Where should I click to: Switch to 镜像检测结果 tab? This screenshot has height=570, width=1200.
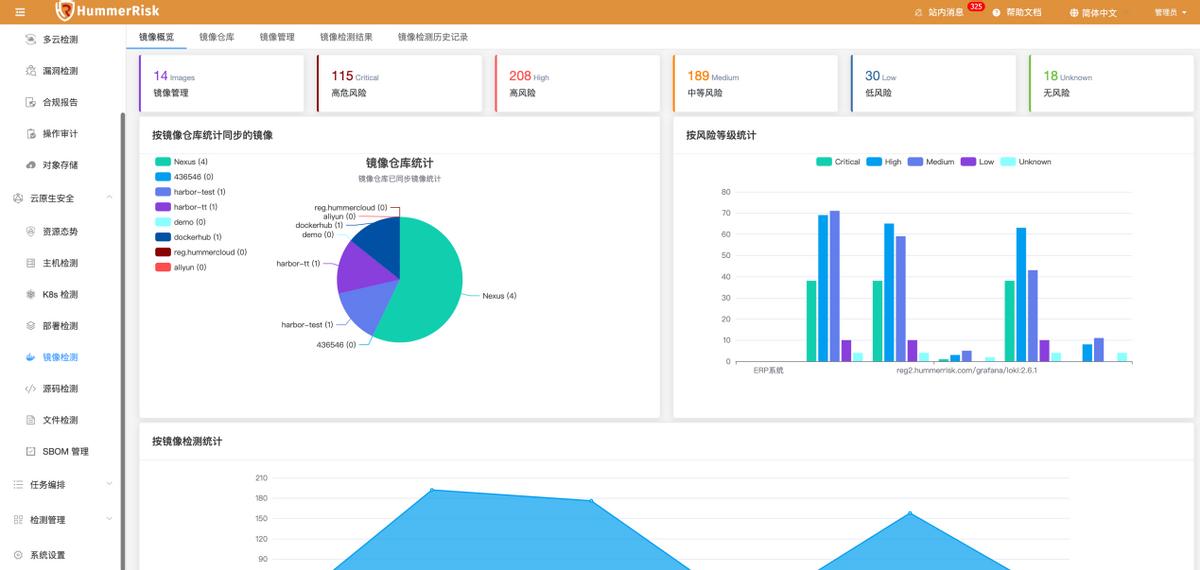pyautogui.click(x=346, y=37)
